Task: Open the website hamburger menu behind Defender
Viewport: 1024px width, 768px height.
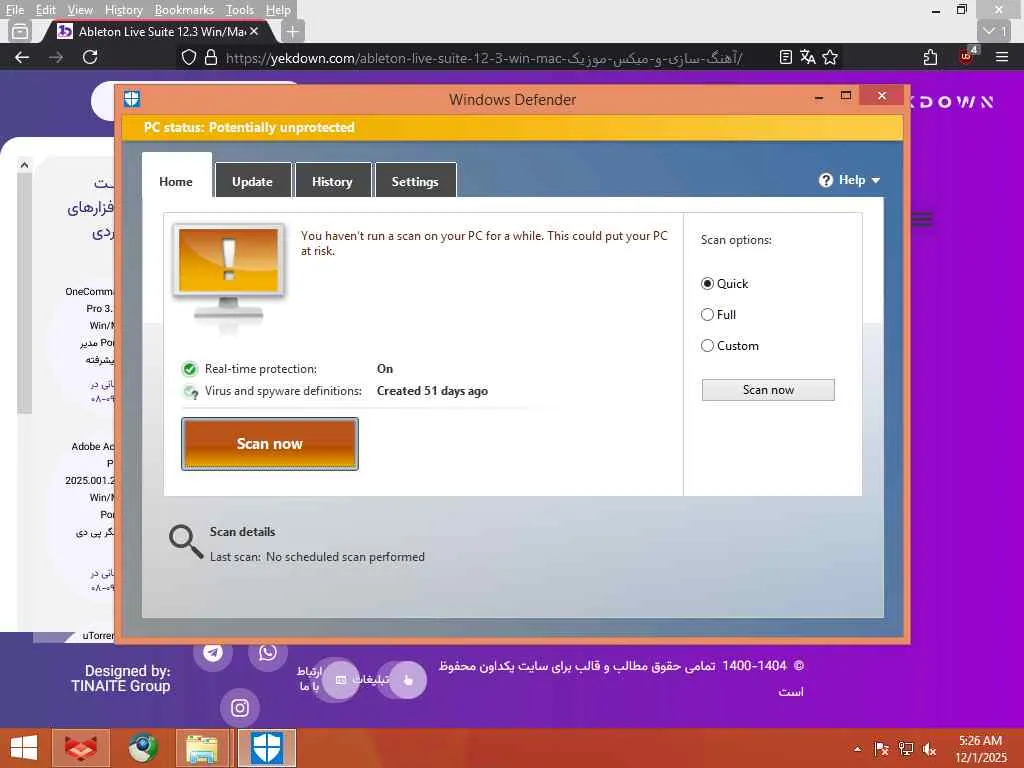Action: pyautogui.click(x=922, y=219)
